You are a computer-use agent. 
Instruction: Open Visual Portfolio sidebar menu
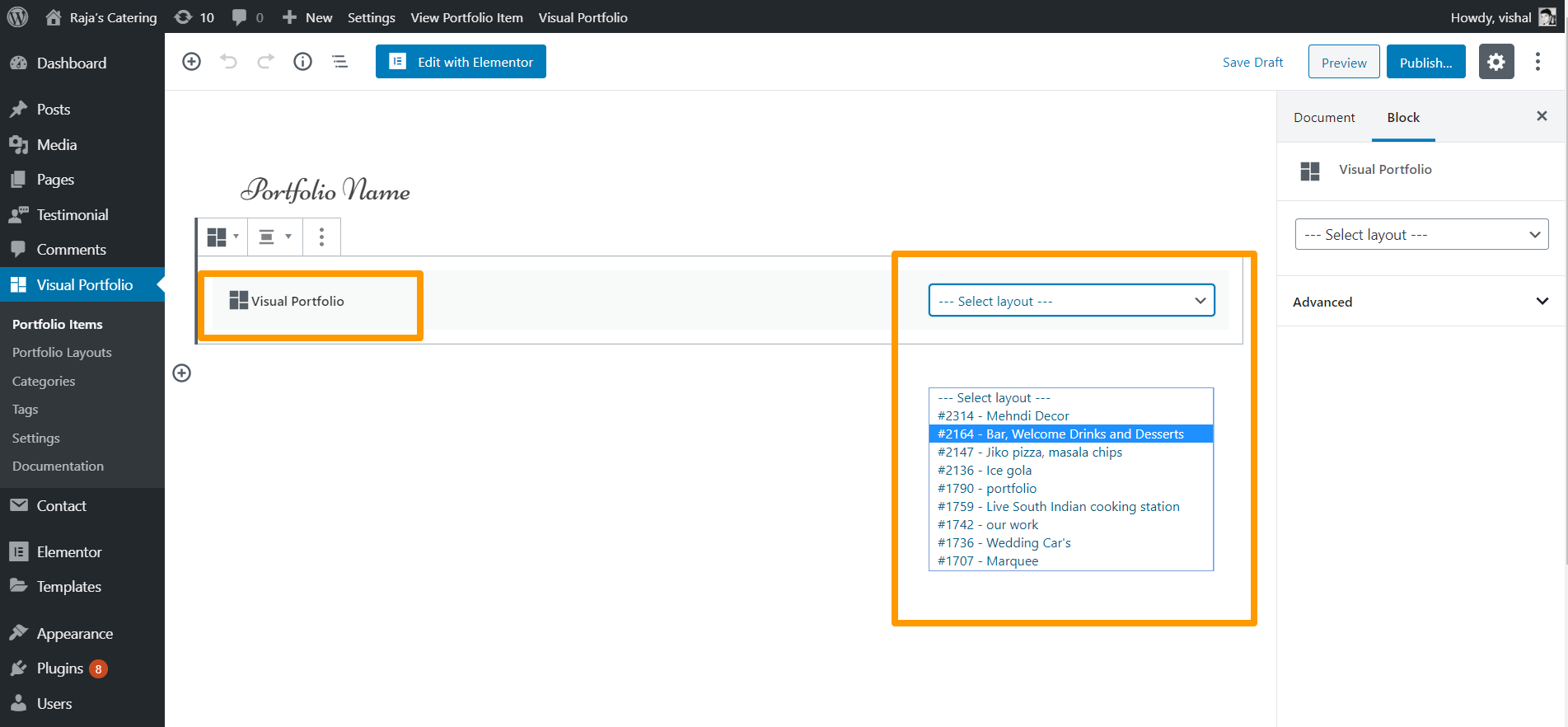[x=82, y=284]
